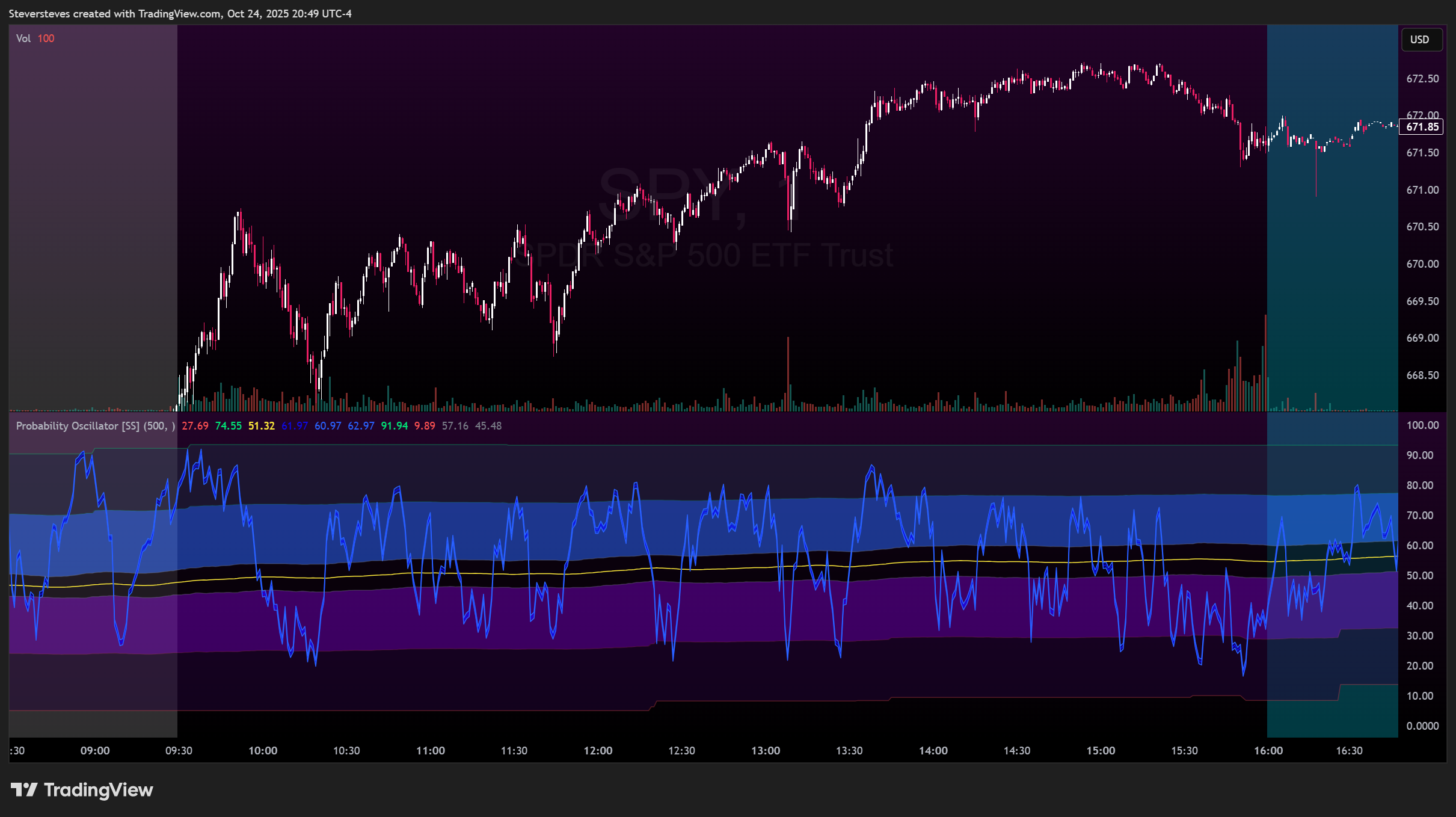
Task: Click the TradingView logo at the bottom
Action: (x=82, y=790)
